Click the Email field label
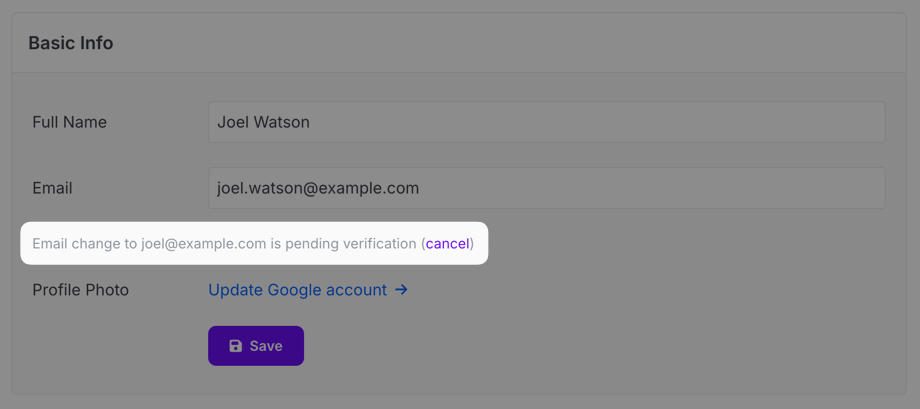920x409 pixels. click(x=53, y=188)
